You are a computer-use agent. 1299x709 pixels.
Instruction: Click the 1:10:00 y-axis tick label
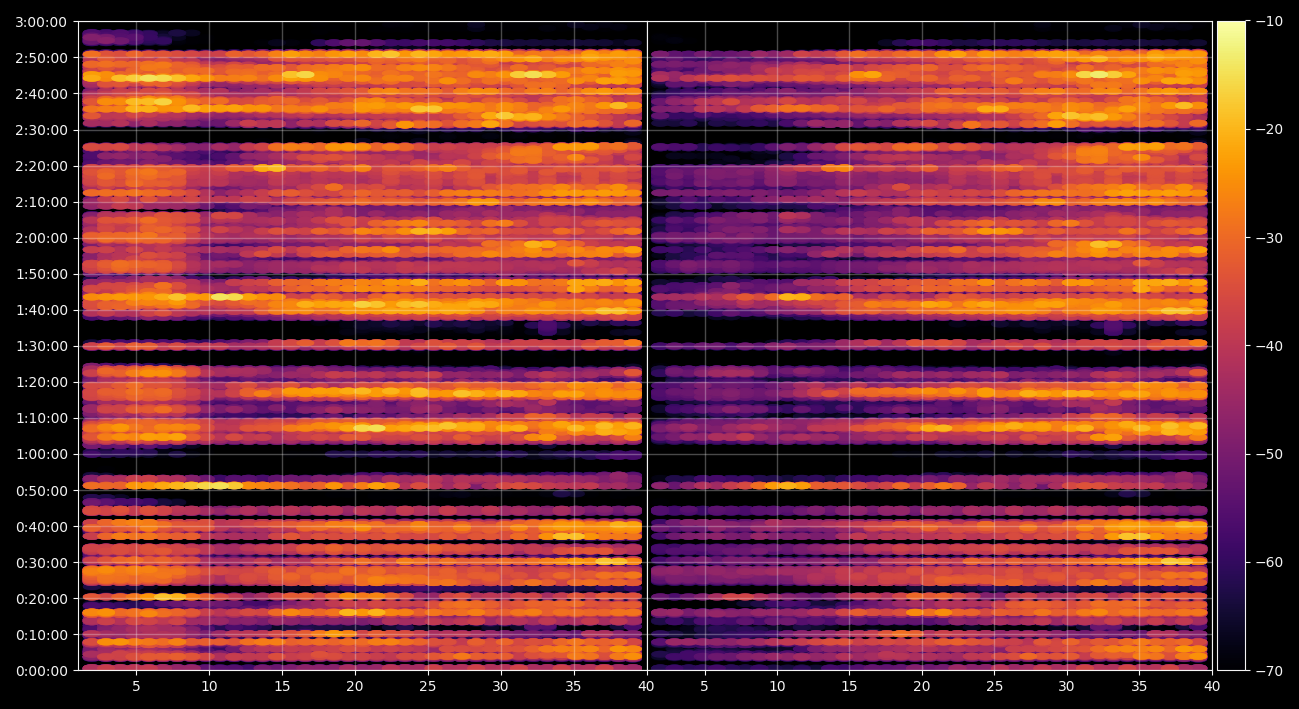coord(41,418)
